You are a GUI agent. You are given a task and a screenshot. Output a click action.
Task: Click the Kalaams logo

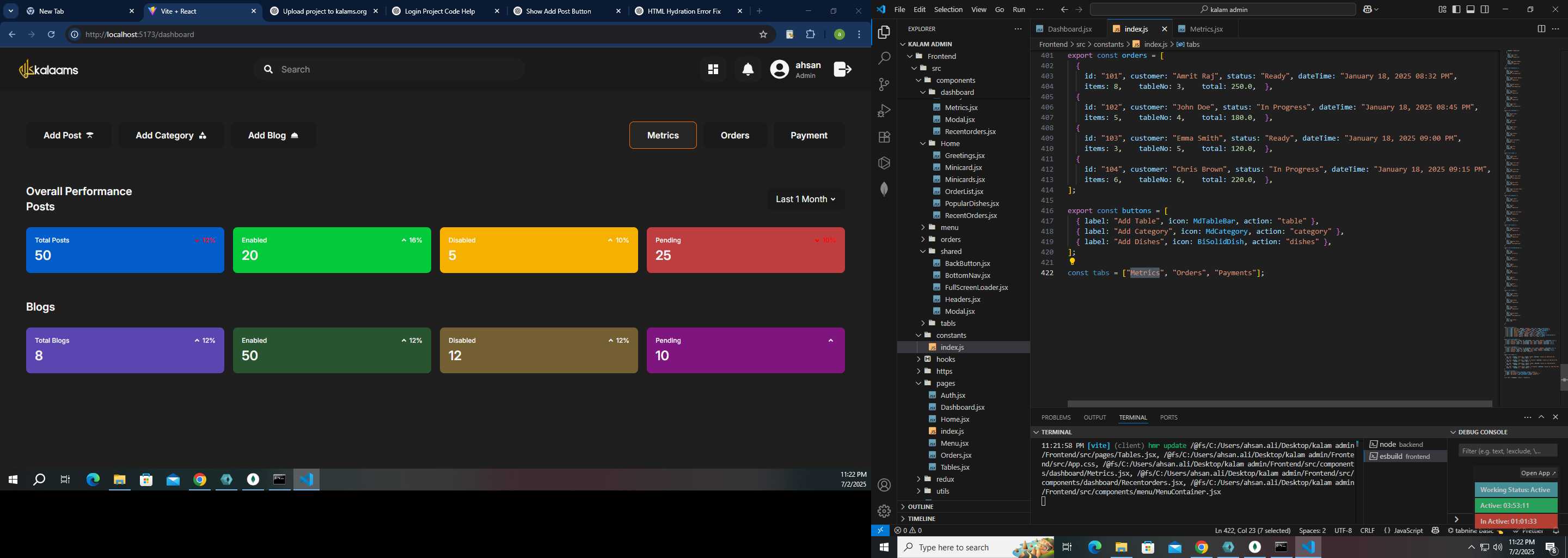(48, 69)
